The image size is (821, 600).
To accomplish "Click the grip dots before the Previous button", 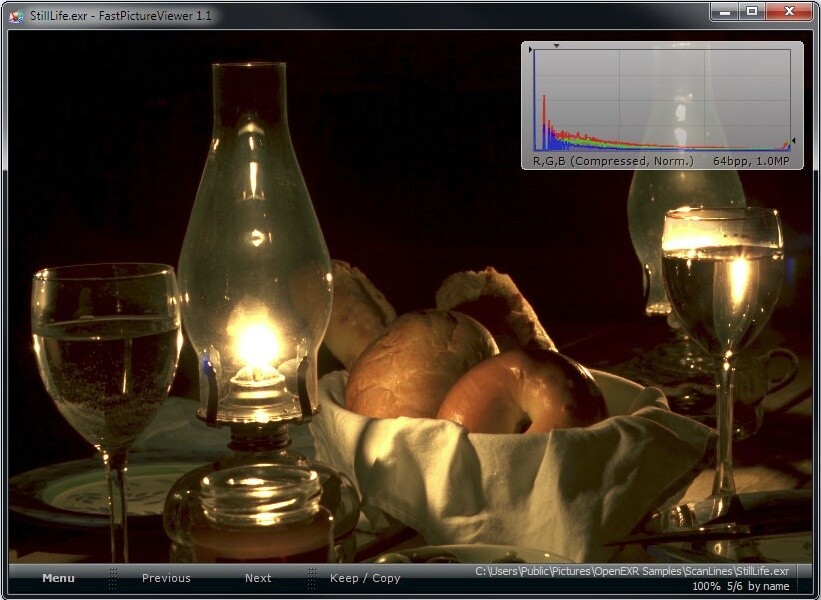I will pyautogui.click(x=110, y=578).
